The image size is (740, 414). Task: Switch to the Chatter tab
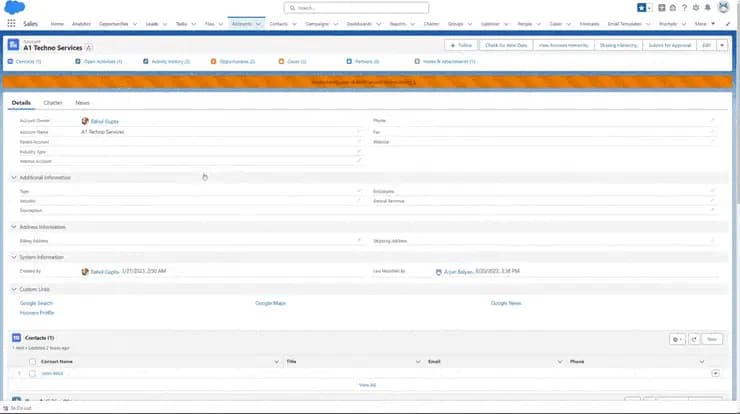[x=53, y=103]
